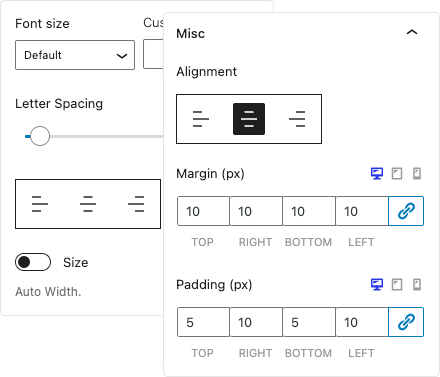Switch Padding to desktop device view

[377, 284]
